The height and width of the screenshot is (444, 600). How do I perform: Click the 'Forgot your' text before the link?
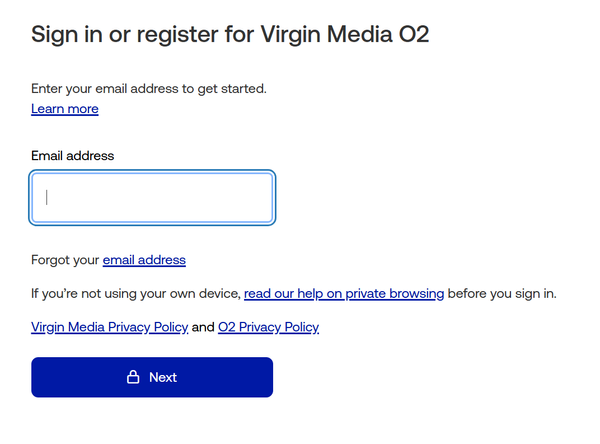tap(65, 260)
